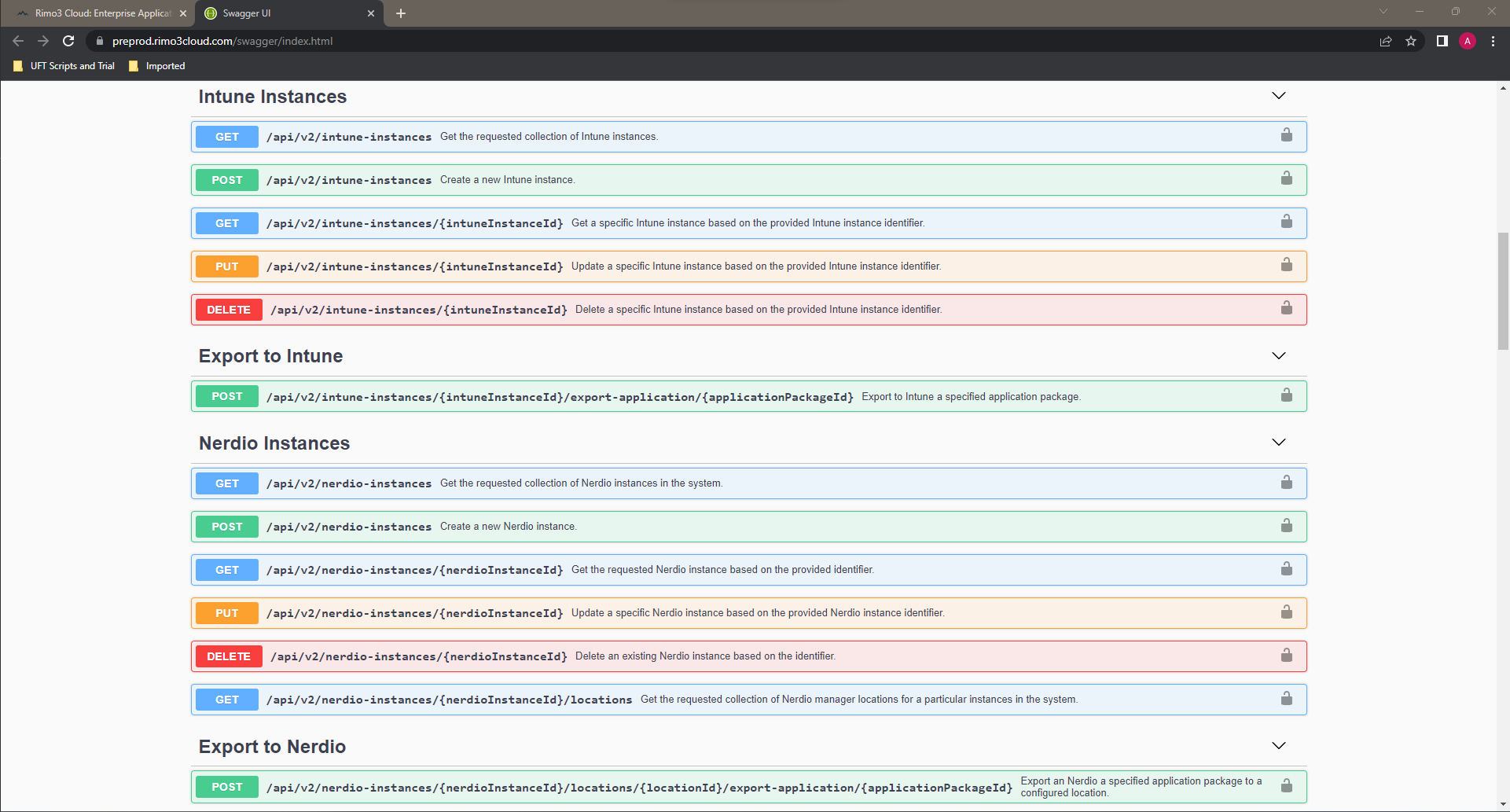Switch to the Rimo3 Cloud tab
Screen dimensions: 1510x812
point(102,13)
